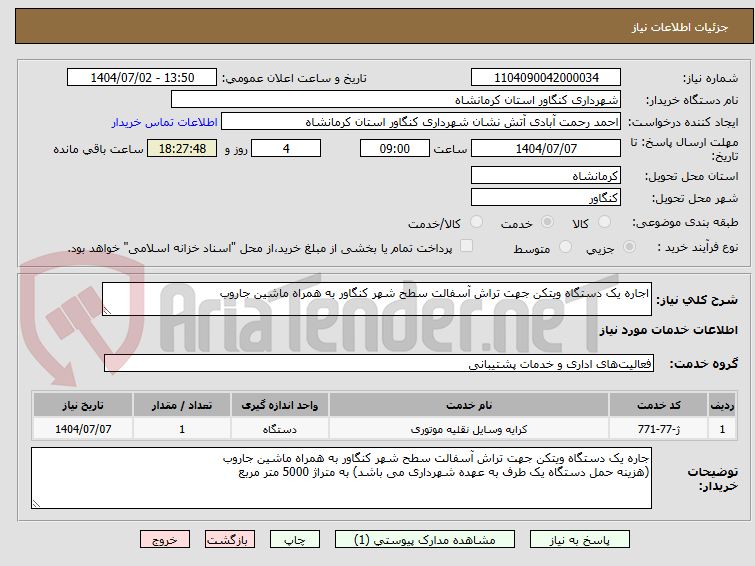Click the resize handle of شرح کلی نیاز box
755x566 pixels.
click(x=107, y=311)
